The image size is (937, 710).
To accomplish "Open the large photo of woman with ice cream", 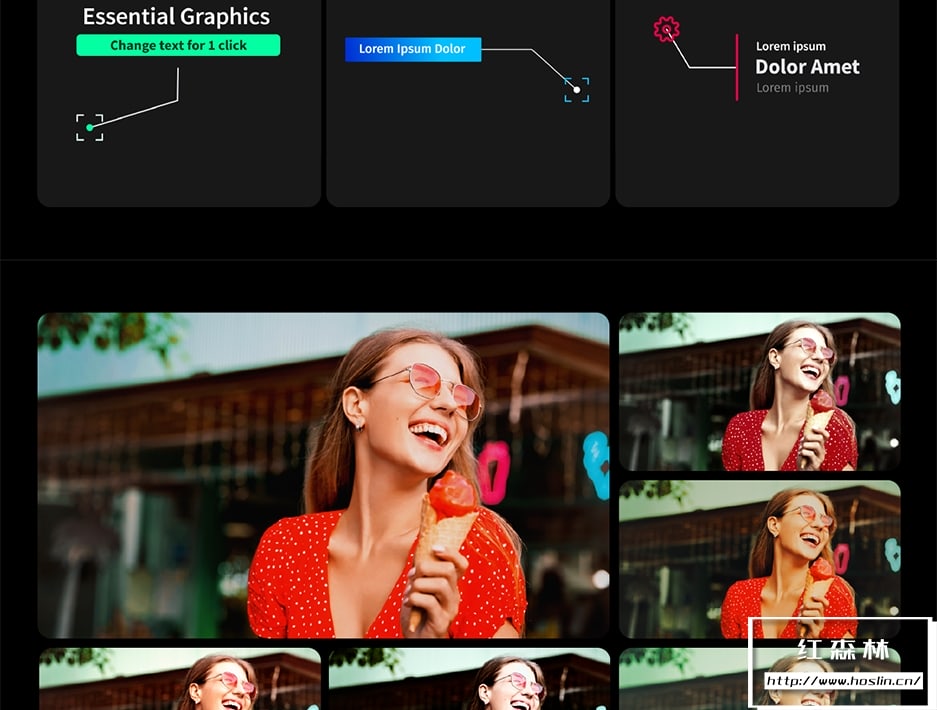I will pos(323,475).
